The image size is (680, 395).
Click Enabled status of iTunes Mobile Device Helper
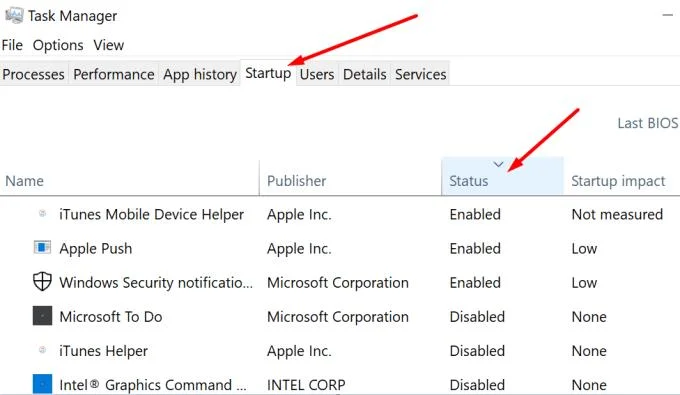click(x=475, y=214)
